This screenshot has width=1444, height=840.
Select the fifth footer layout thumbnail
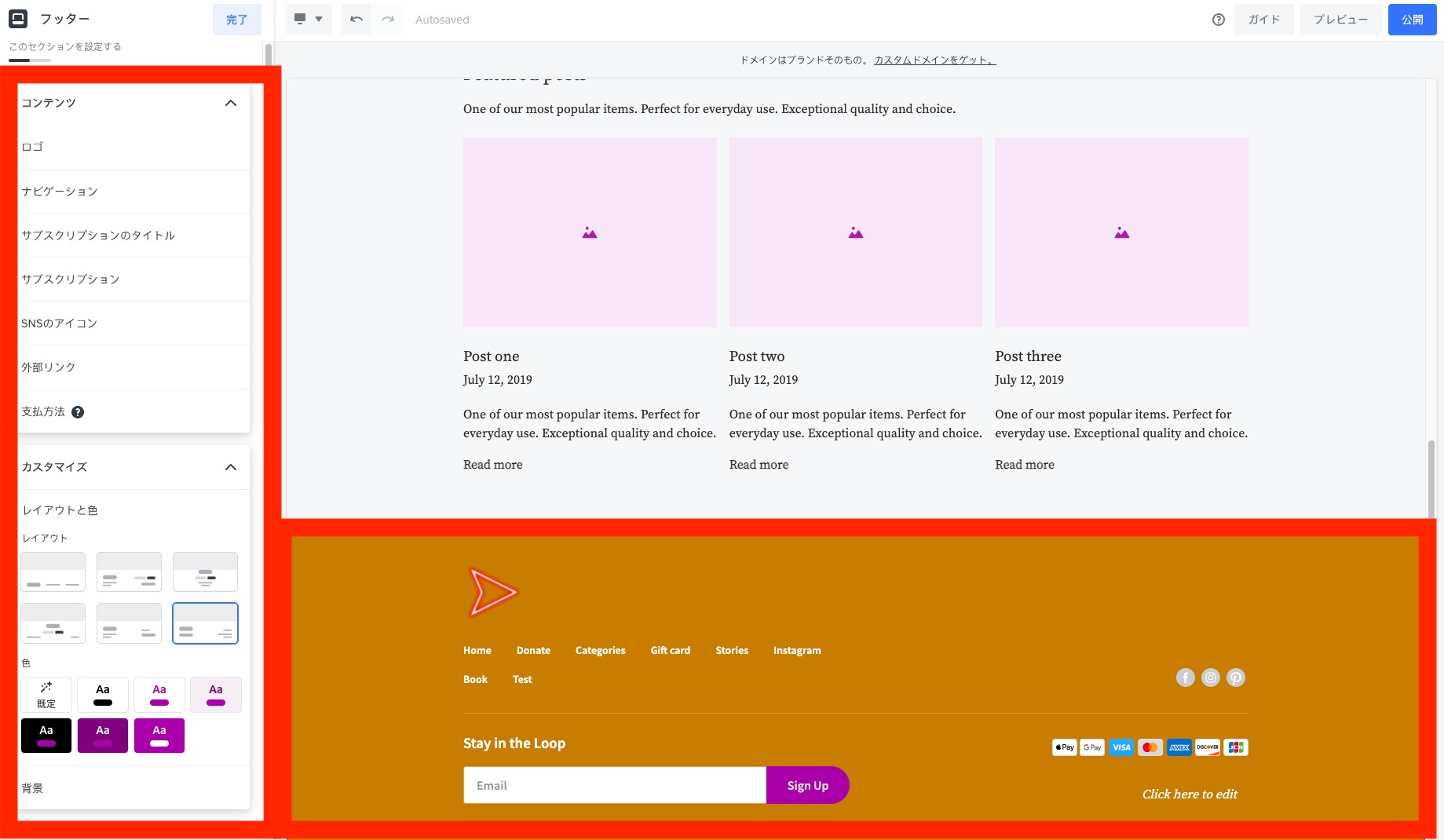(x=129, y=623)
